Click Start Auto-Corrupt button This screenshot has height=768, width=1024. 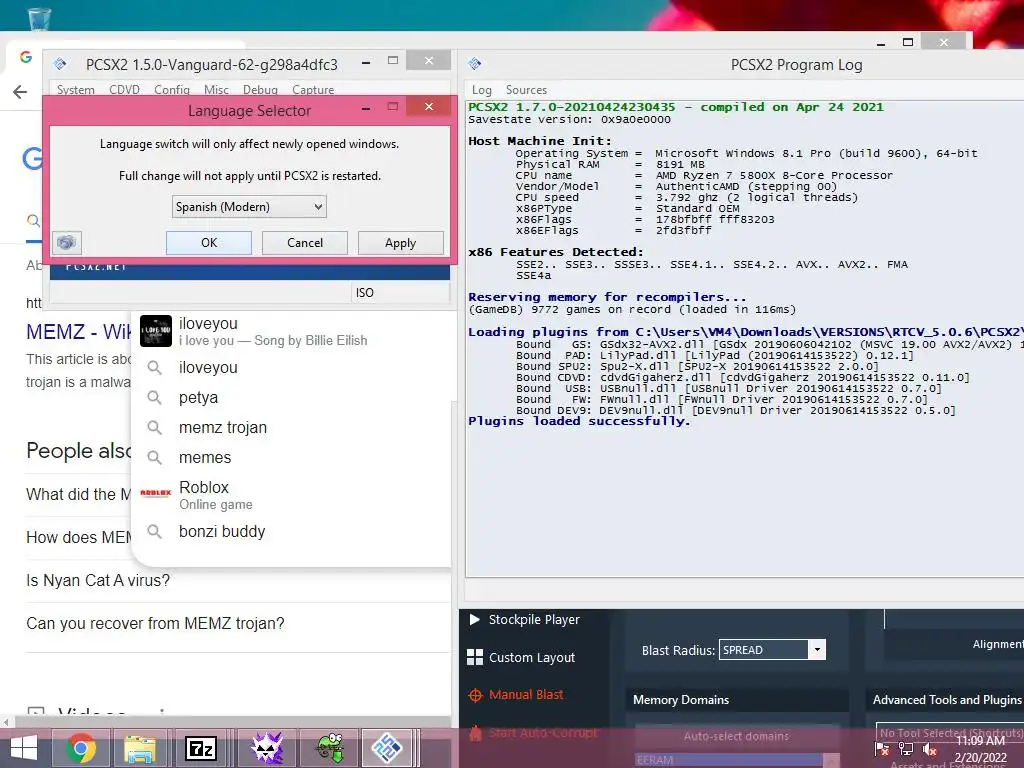[543, 733]
